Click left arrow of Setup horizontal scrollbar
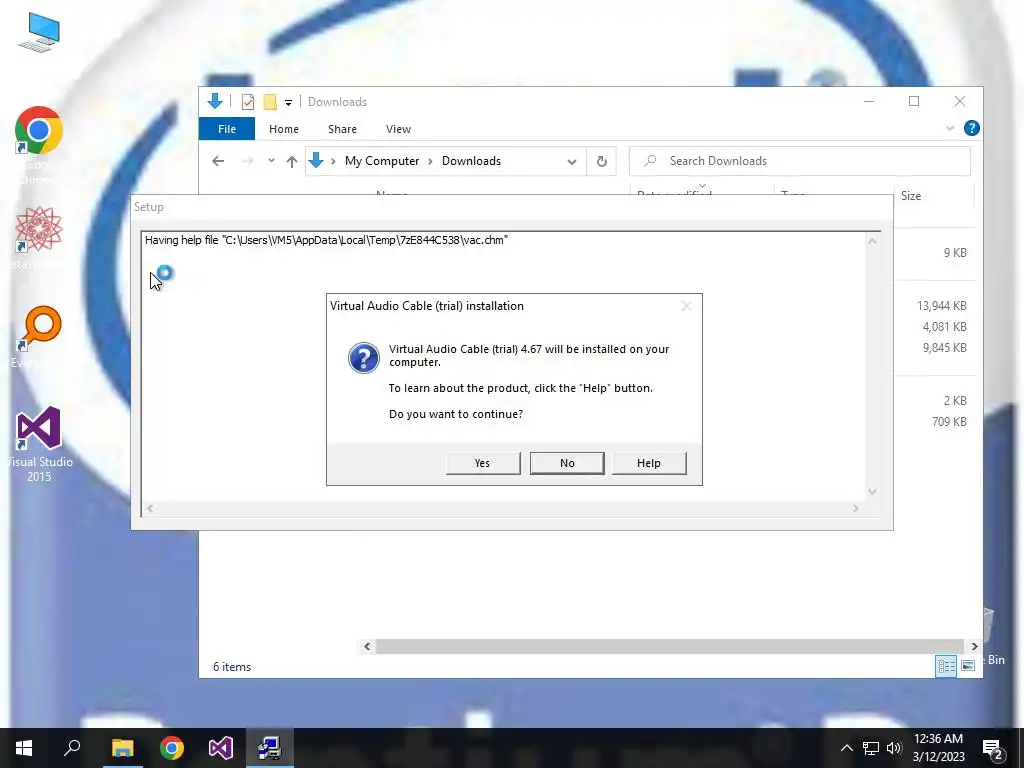 150,508
